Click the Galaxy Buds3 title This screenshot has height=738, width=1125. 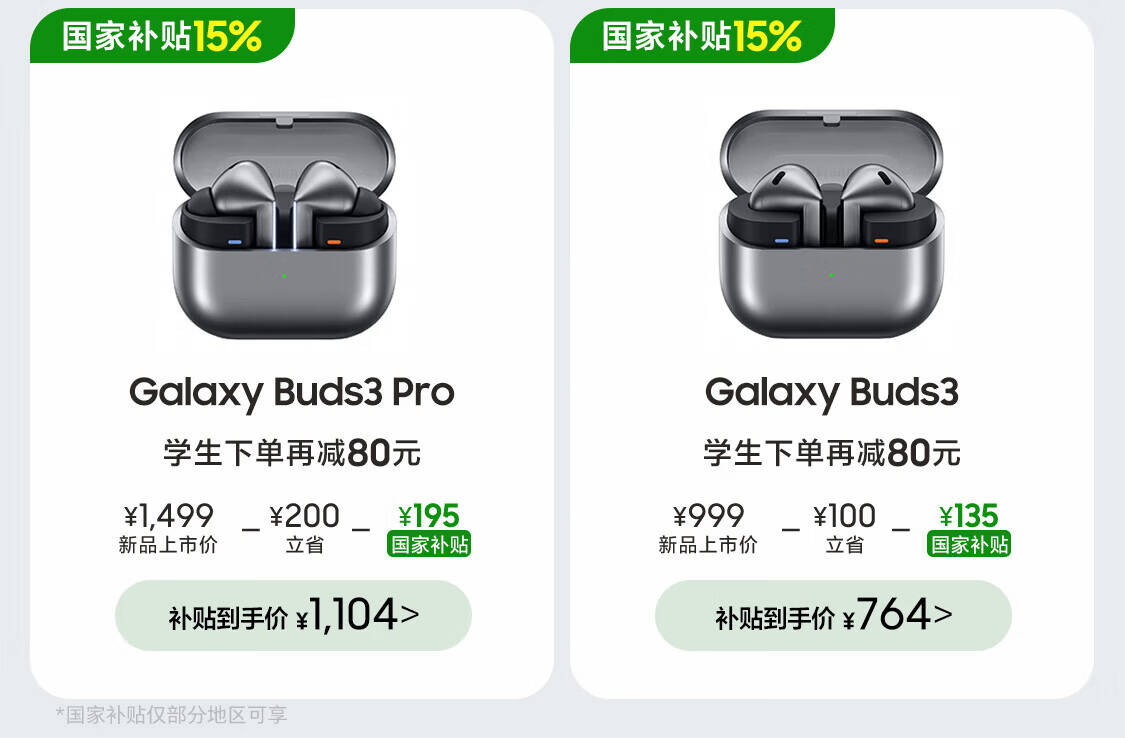[x=832, y=393]
